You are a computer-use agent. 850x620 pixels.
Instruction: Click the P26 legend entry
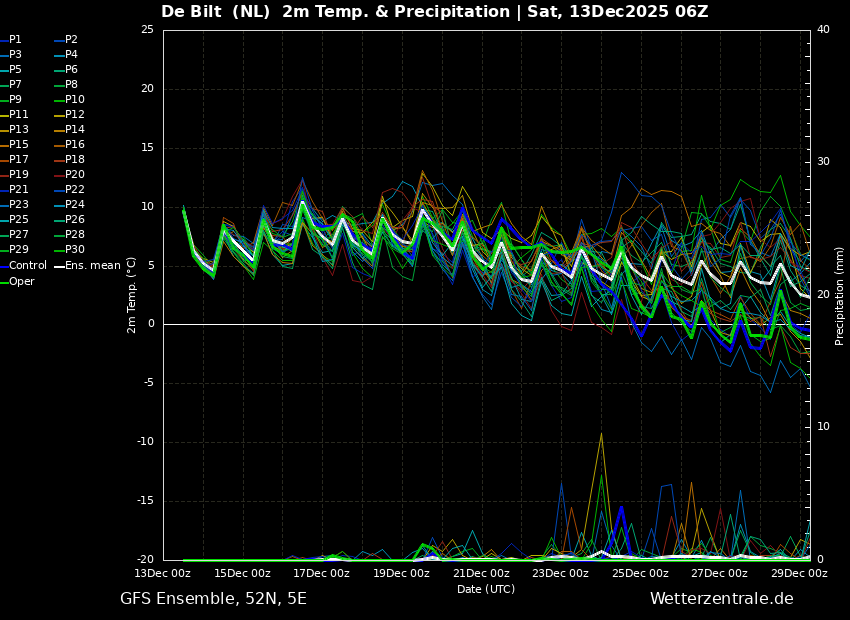coord(75,220)
